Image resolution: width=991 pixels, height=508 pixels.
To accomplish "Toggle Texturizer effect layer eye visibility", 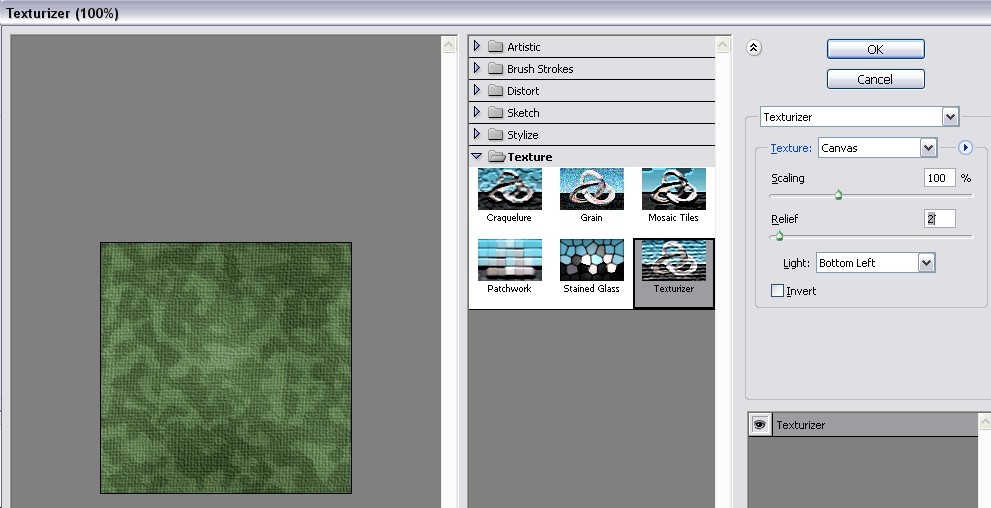I will coord(760,425).
